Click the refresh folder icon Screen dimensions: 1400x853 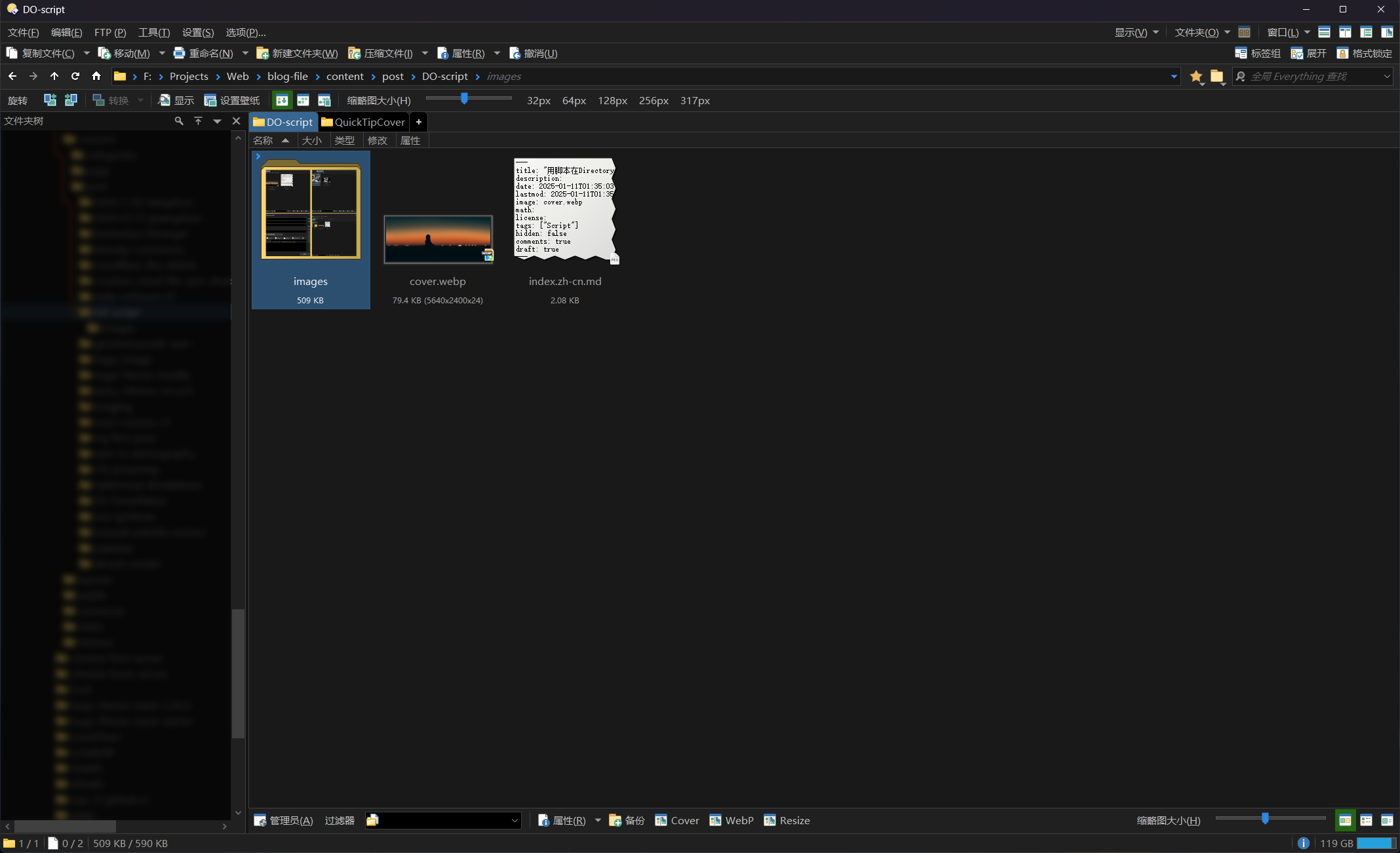pos(75,76)
